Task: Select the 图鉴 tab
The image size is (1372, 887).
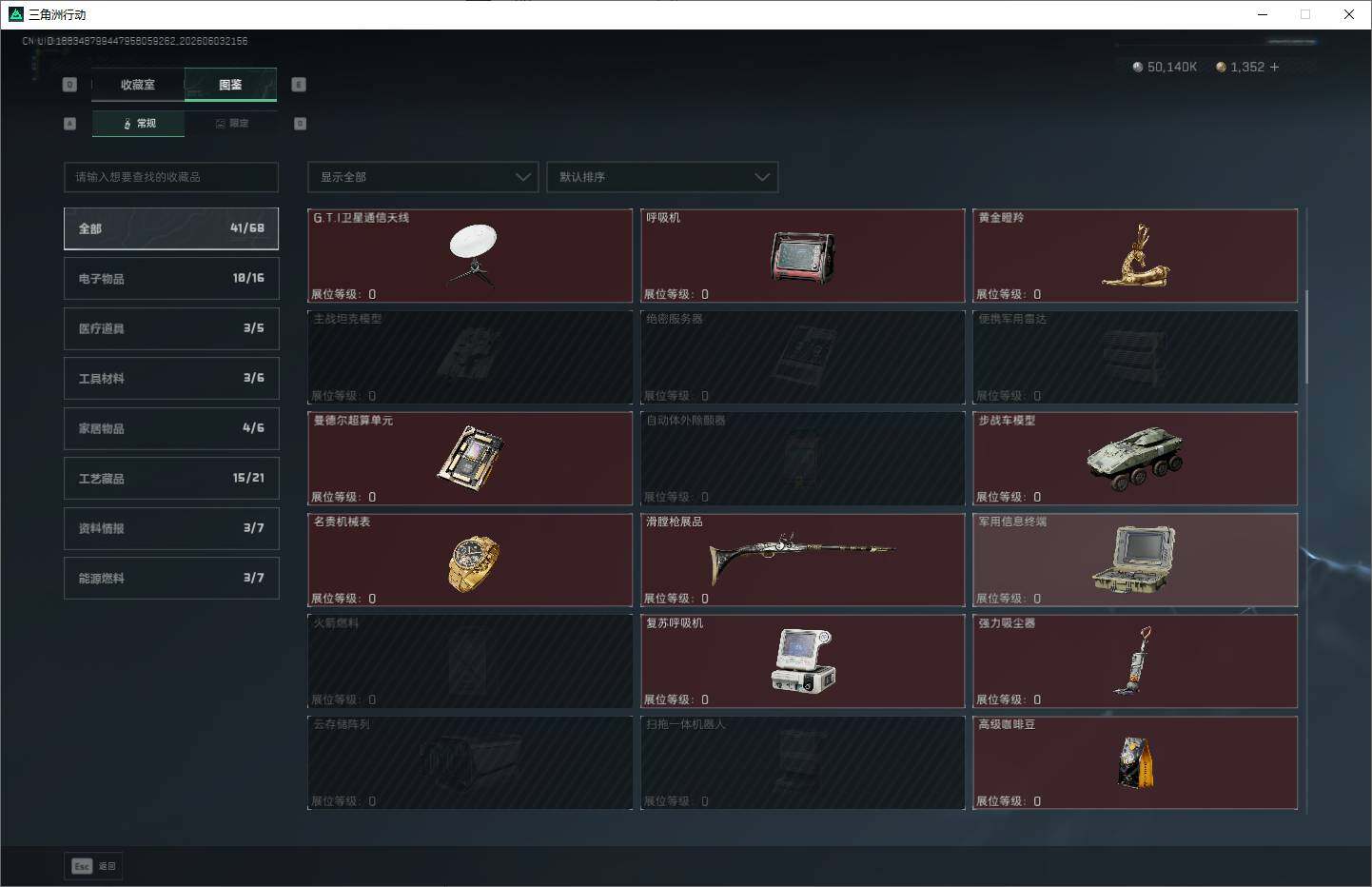Action: (x=230, y=85)
